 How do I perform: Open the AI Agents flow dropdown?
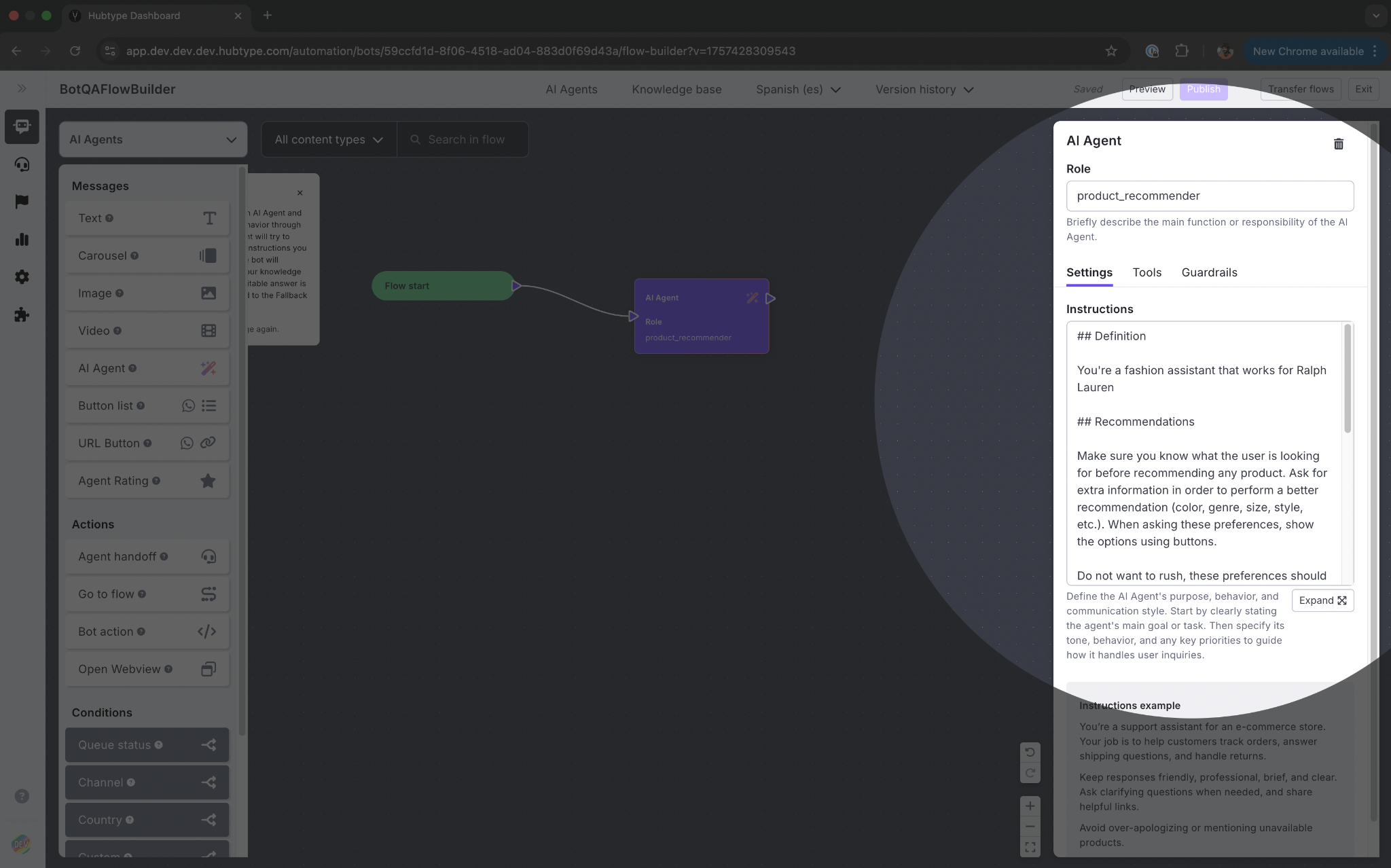153,139
